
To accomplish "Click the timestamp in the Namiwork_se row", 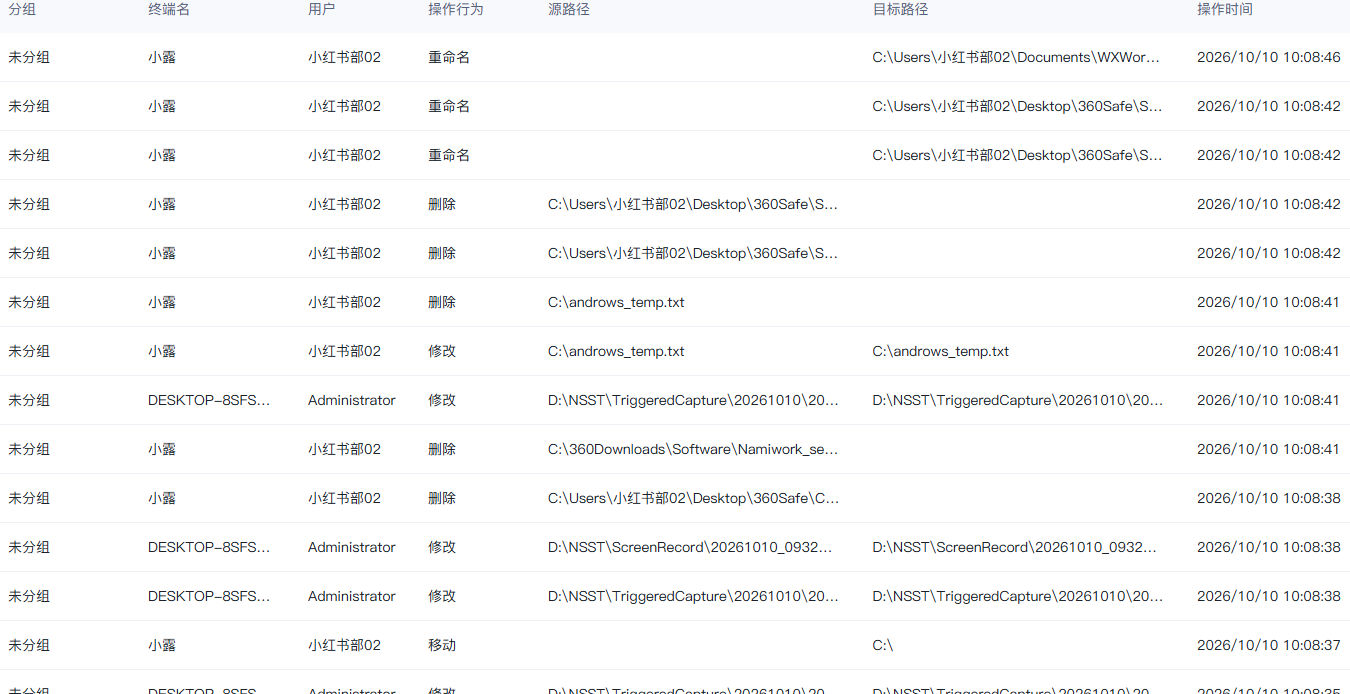I will pyautogui.click(x=1268, y=449).
